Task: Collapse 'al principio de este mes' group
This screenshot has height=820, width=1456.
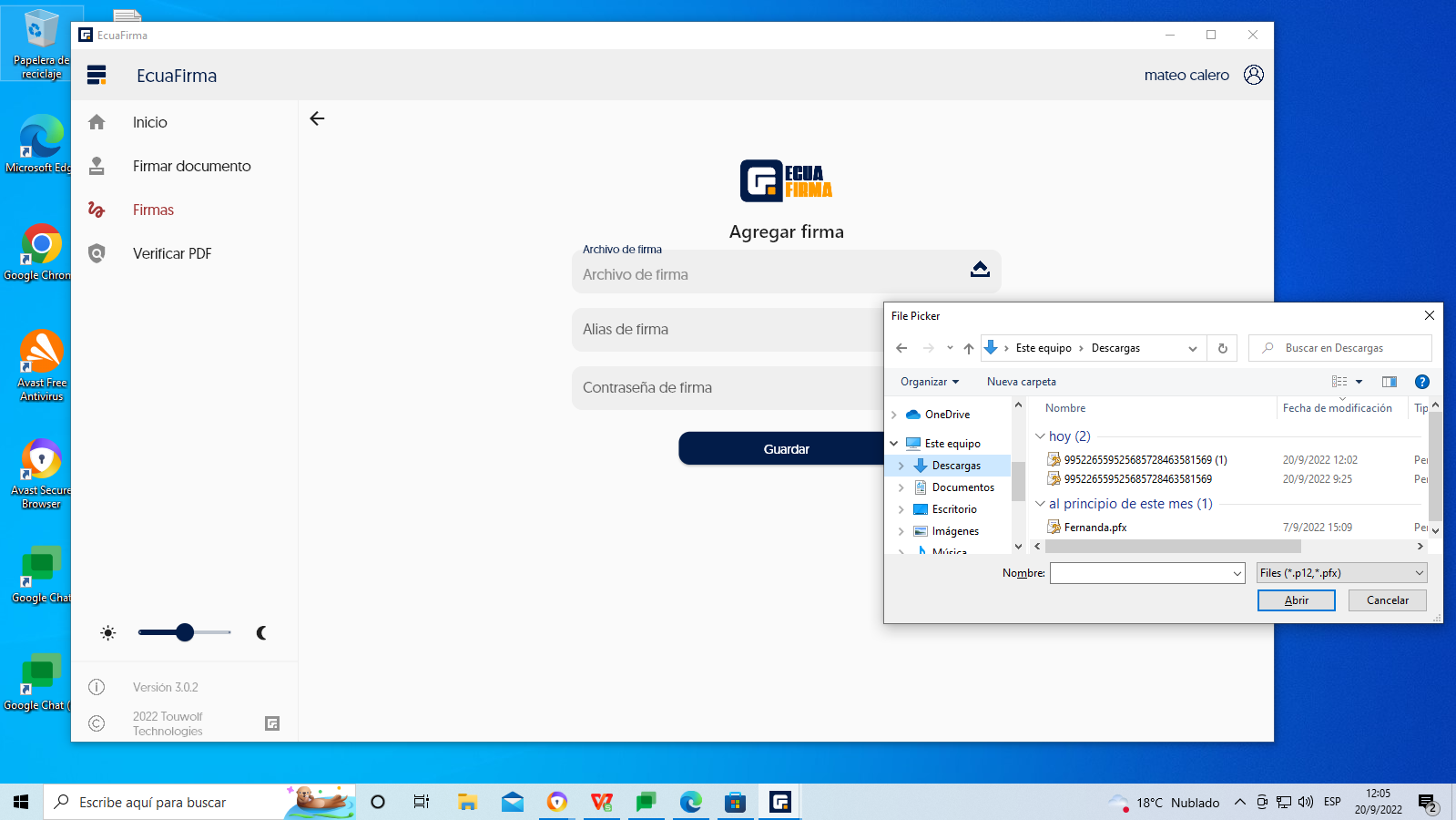Action: click(1040, 504)
